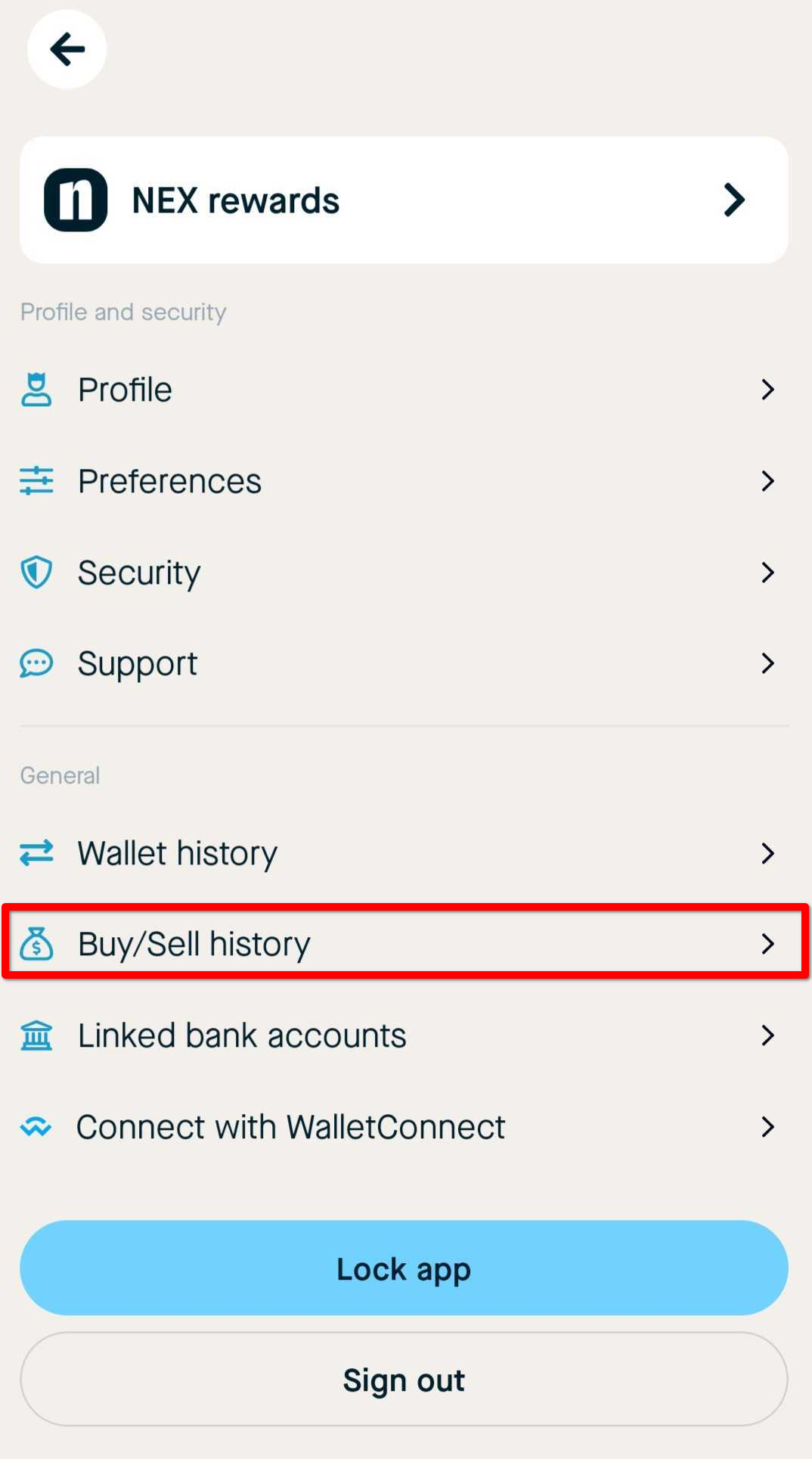Click the Support chat bubble icon

click(x=36, y=663)
